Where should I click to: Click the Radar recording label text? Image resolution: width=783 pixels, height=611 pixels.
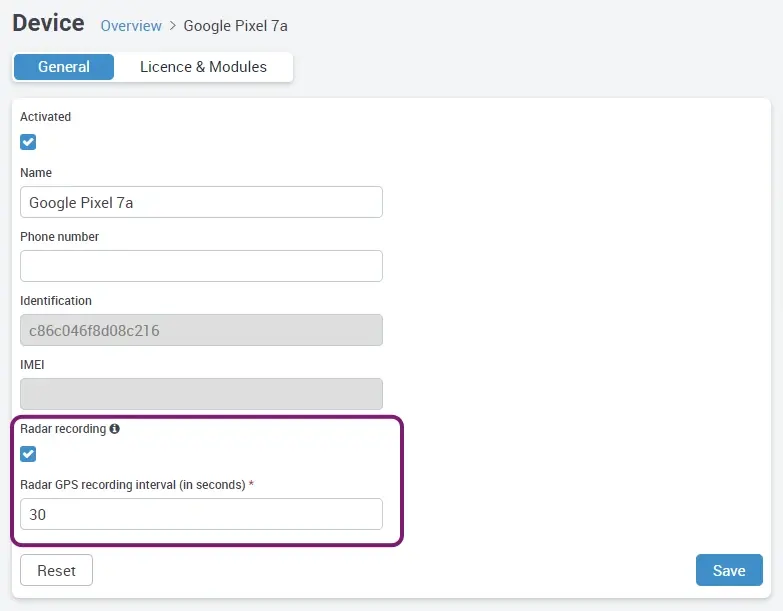point(62,429)
